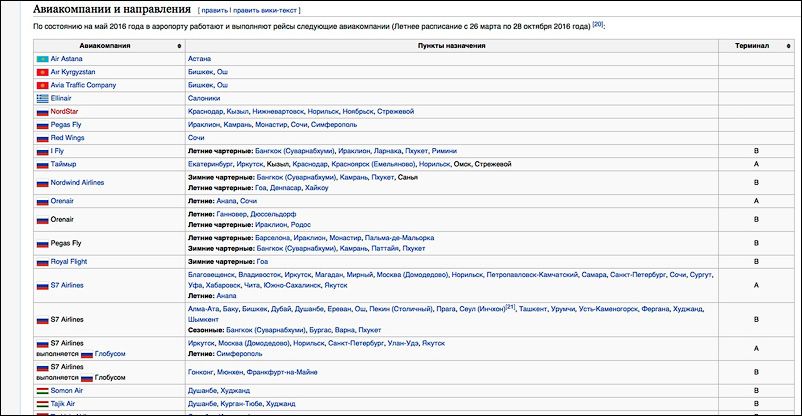Open the Курган-Тюбе destination link
Image resolution: width=802 pixels, height=416 pixels.
241,404
